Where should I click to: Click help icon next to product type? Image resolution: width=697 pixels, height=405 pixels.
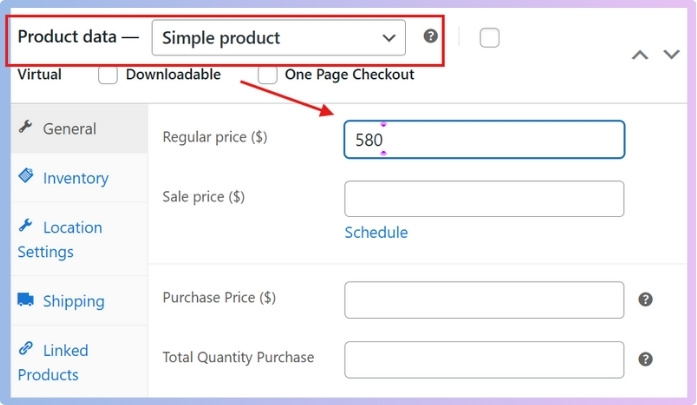431,37
